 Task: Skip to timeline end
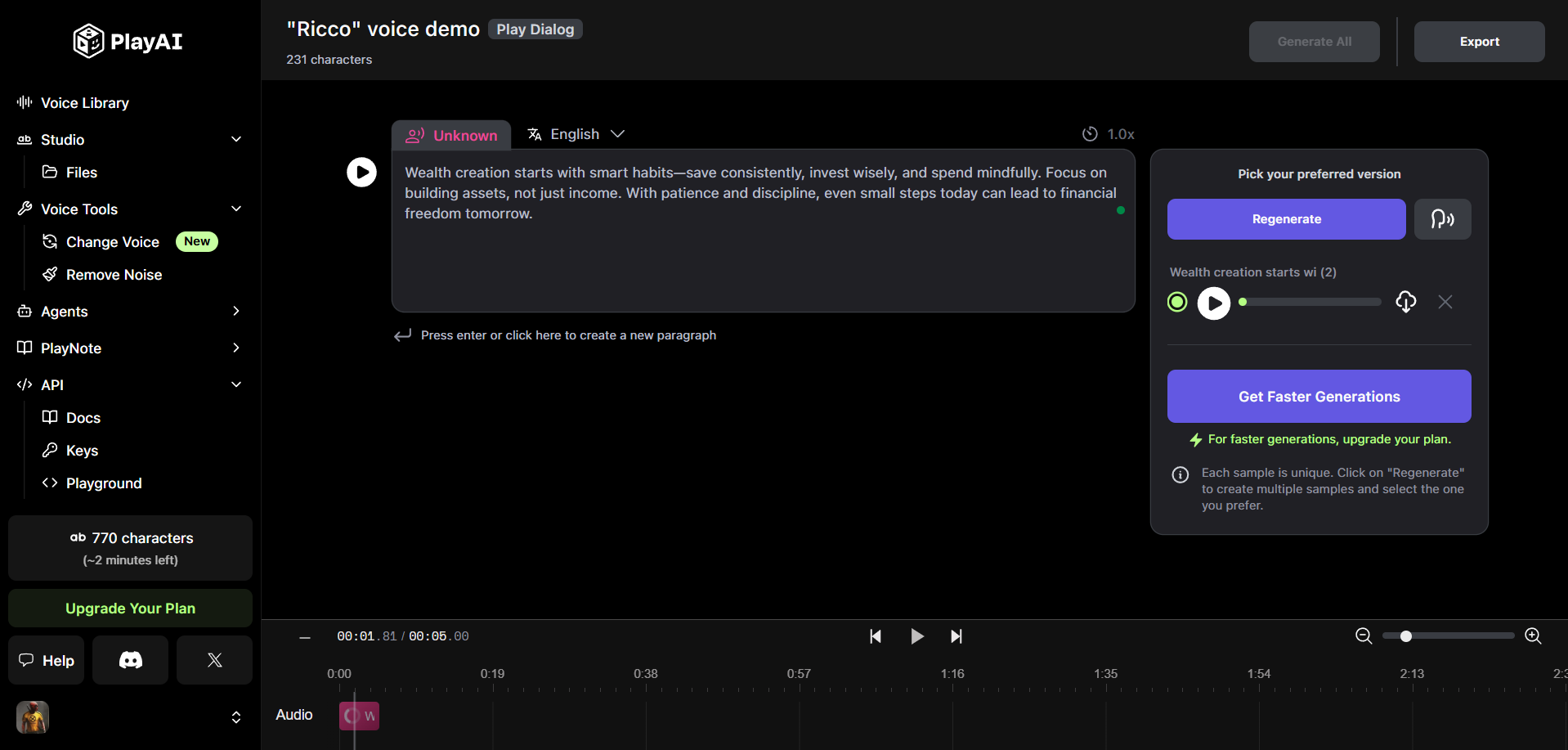tap(956, 636)
